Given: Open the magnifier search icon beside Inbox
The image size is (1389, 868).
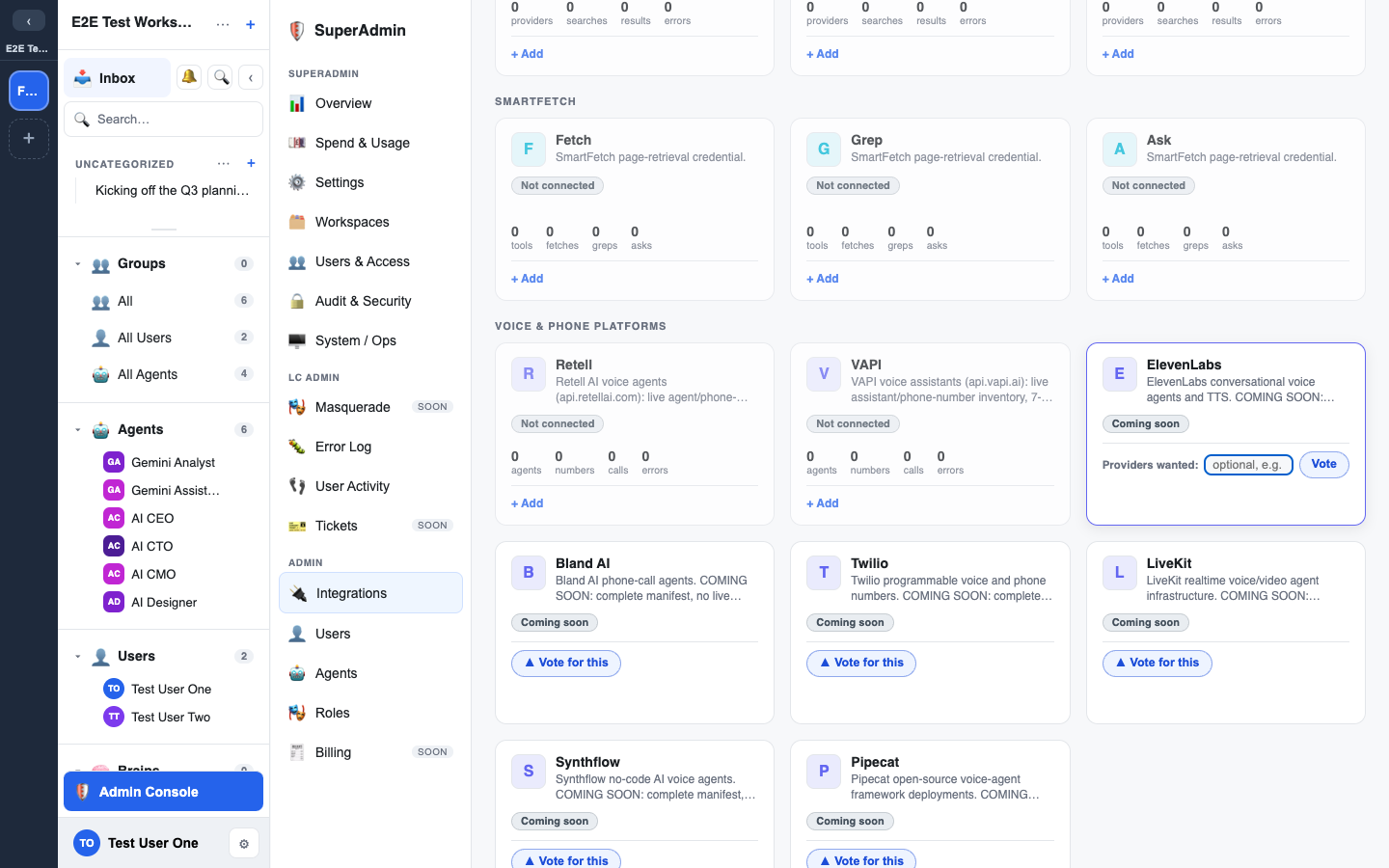Looking at the screenshot, I should pos(221,77).
